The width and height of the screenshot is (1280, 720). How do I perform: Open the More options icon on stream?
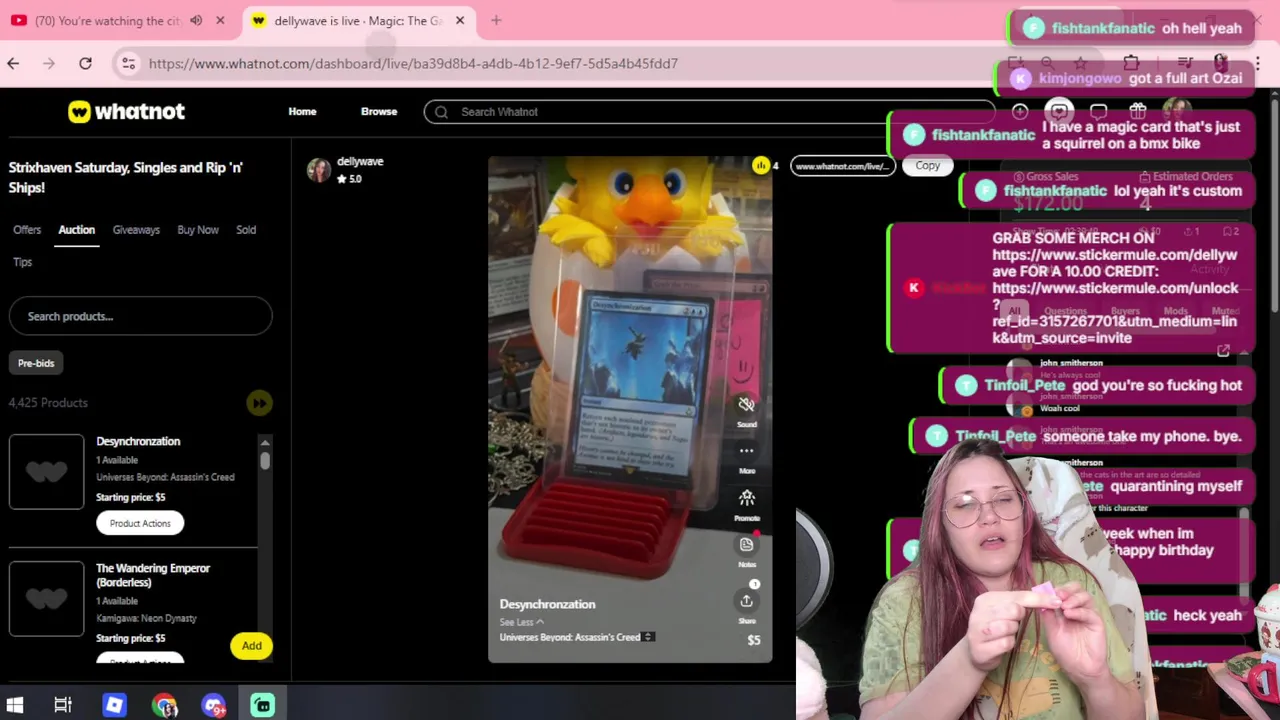(x=746, y=451)
